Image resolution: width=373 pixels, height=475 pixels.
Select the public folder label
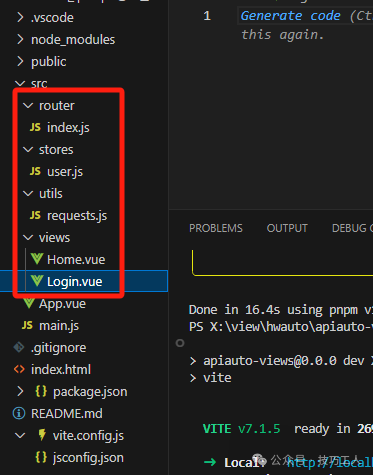click(x=49, y=61)
